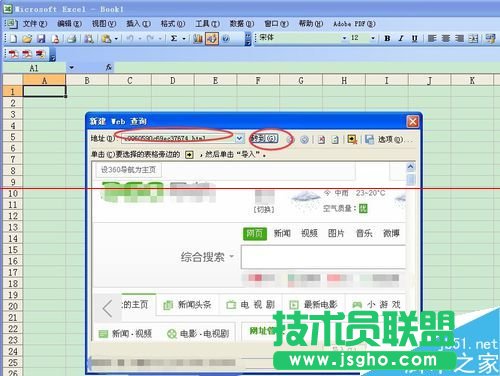500x376 pixels.
Task: Align cell text right
Action: click(x=459, y=39)
